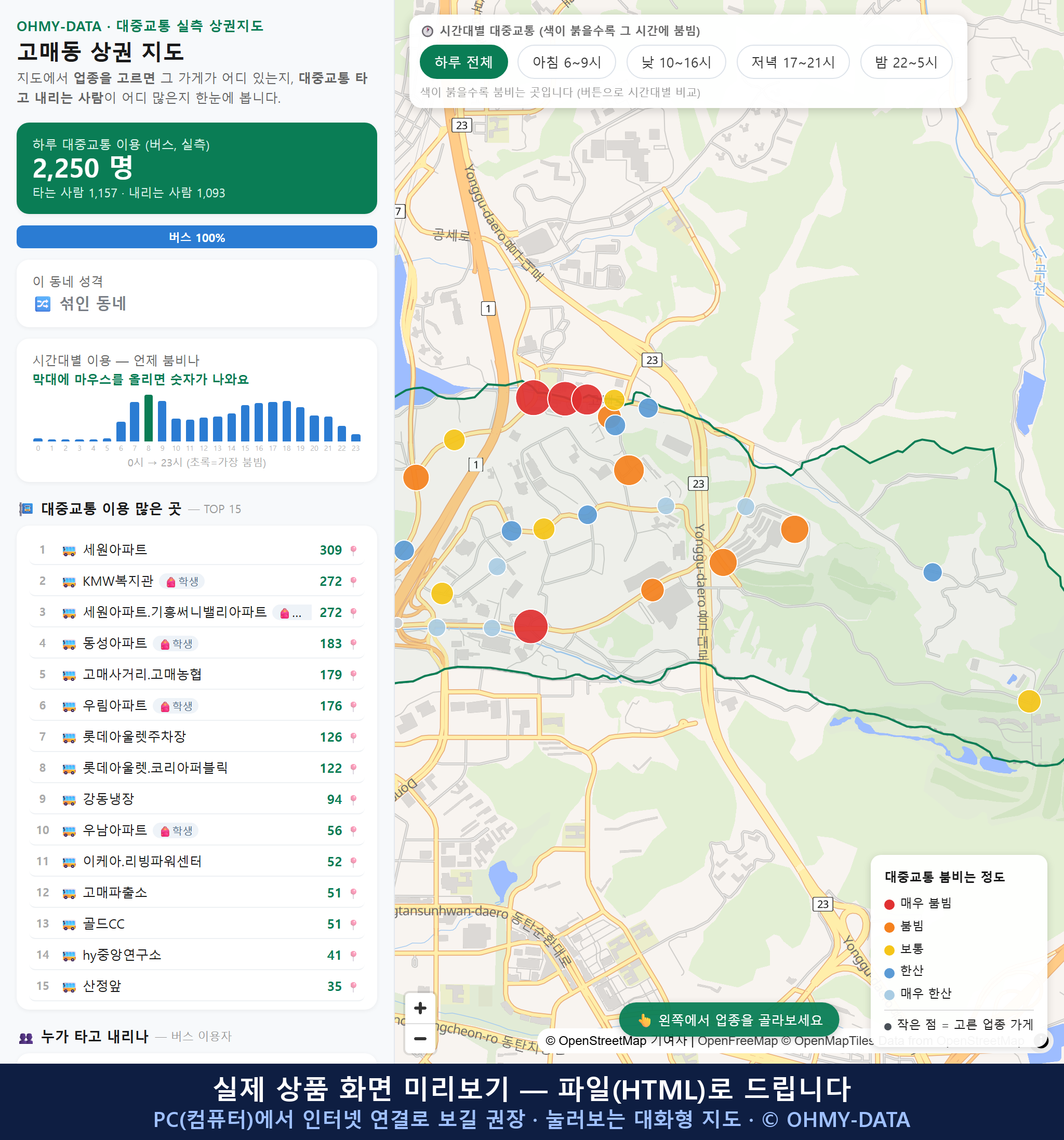Open the OpenFreeMap attribution link

[x=737, y=1040]
